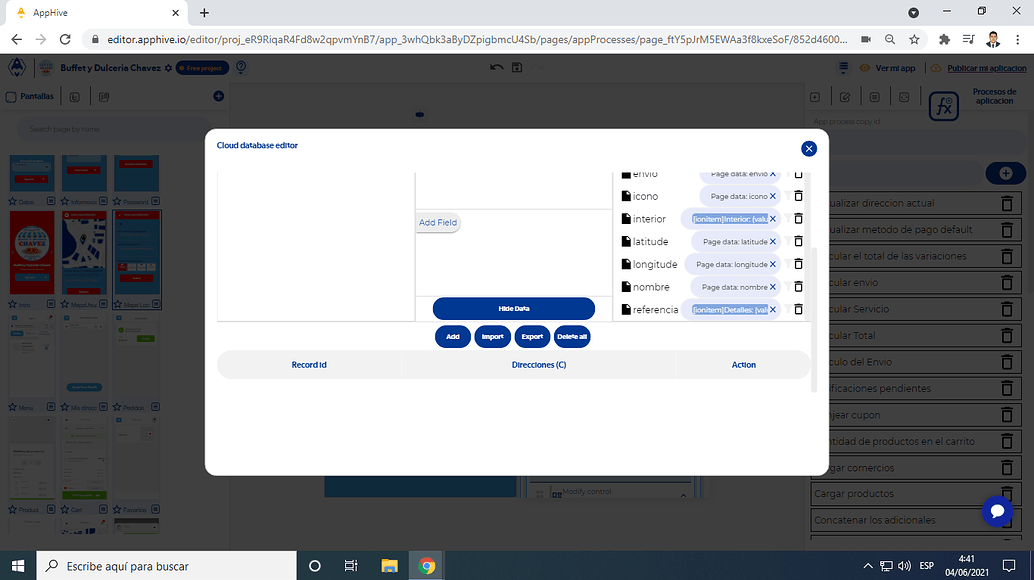Click Add Field in the database editor
This screenshot has width=1034, height=580.
(438, 222)
